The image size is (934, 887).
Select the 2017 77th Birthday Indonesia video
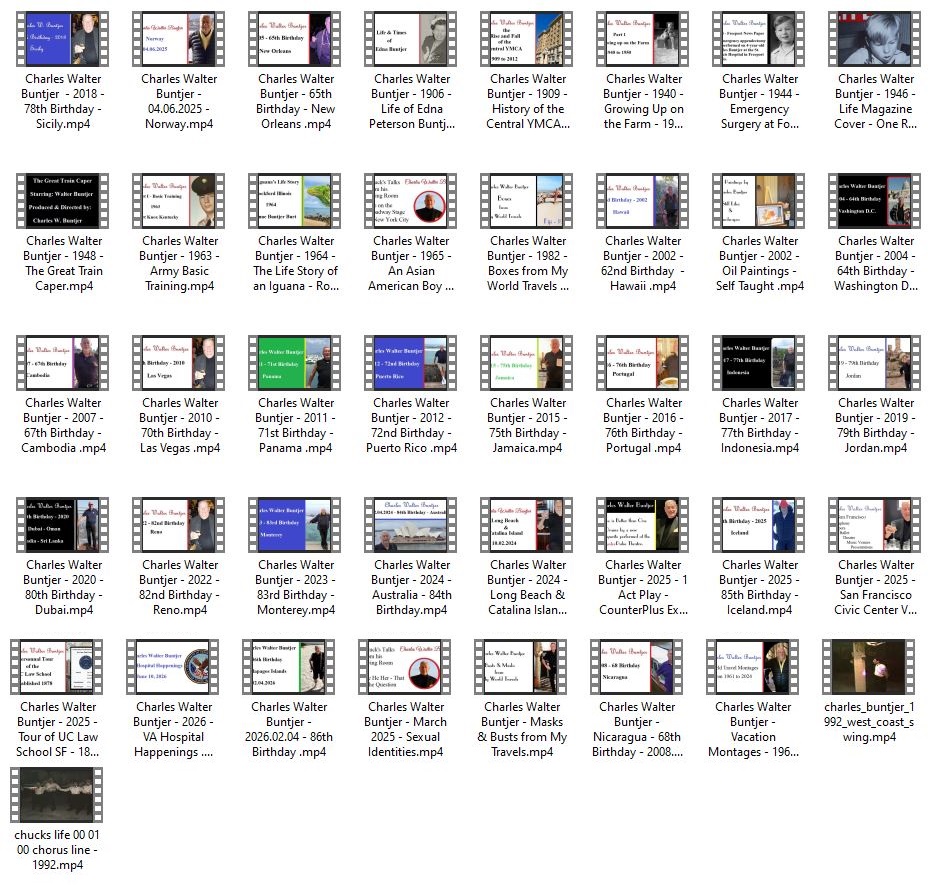point(759,363)
